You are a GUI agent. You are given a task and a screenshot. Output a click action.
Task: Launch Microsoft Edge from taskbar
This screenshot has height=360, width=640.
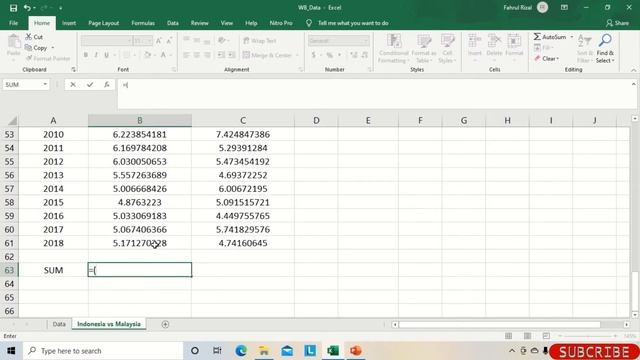(241, 351)
